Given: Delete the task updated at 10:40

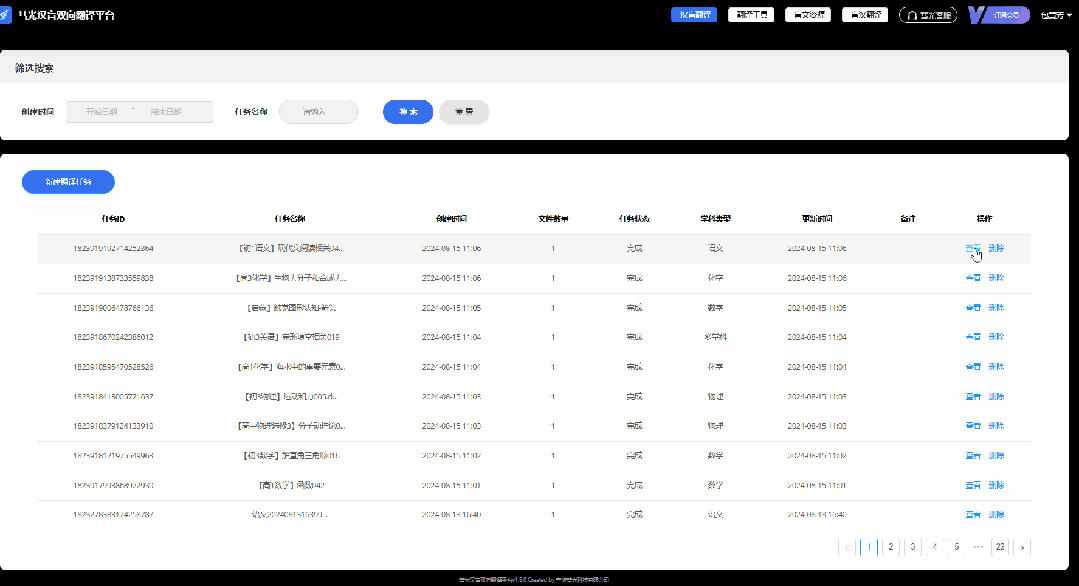Looking at the screenshot, I should (996, 514).
